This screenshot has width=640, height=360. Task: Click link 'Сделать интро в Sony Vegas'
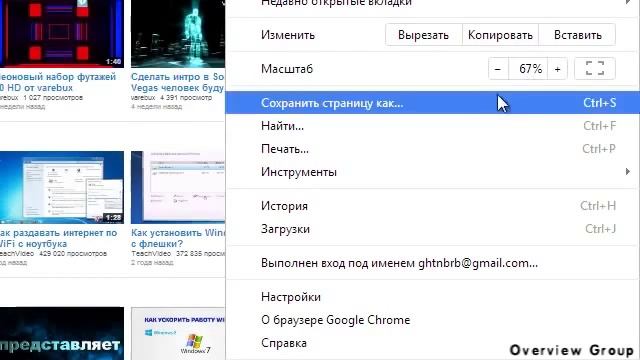pos(178,82)
